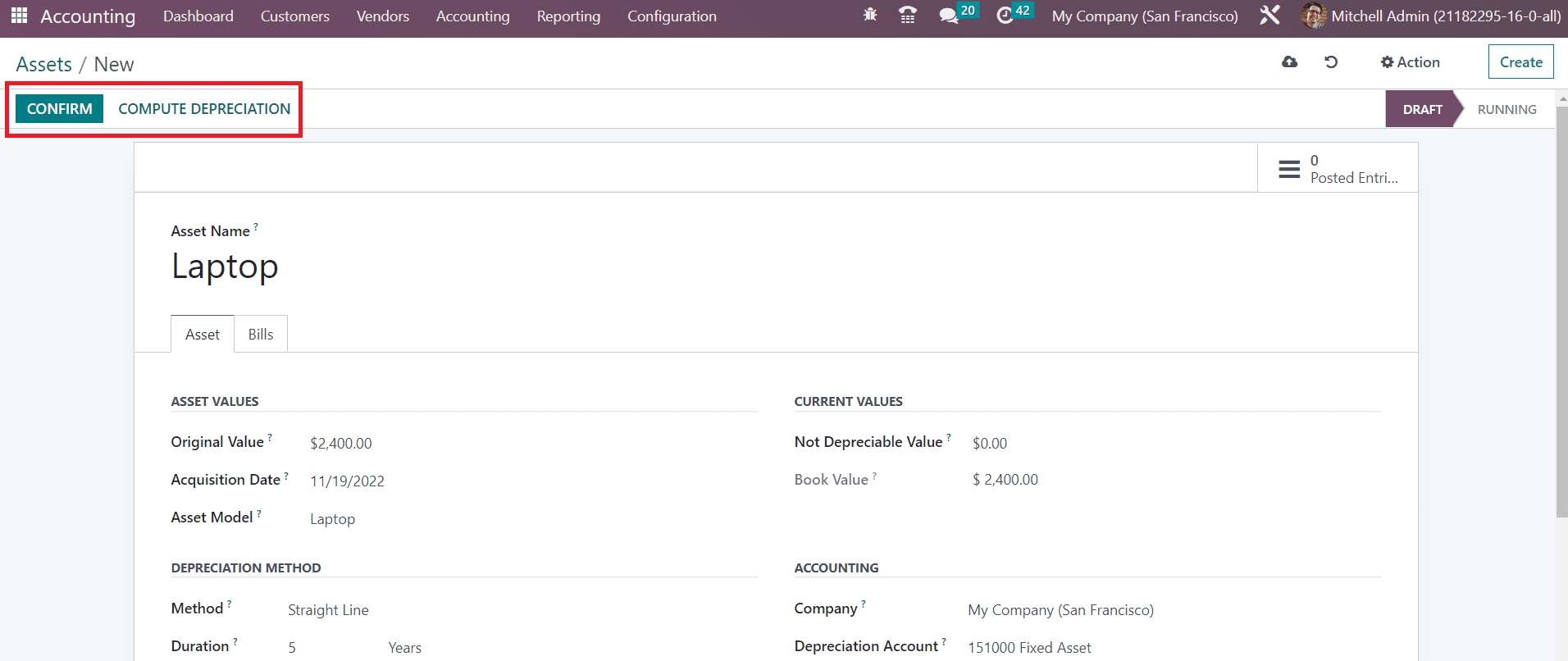Open My Company switcher dropdown
The height and width of the screenshot is (661, 1568).
[1145, 16]
